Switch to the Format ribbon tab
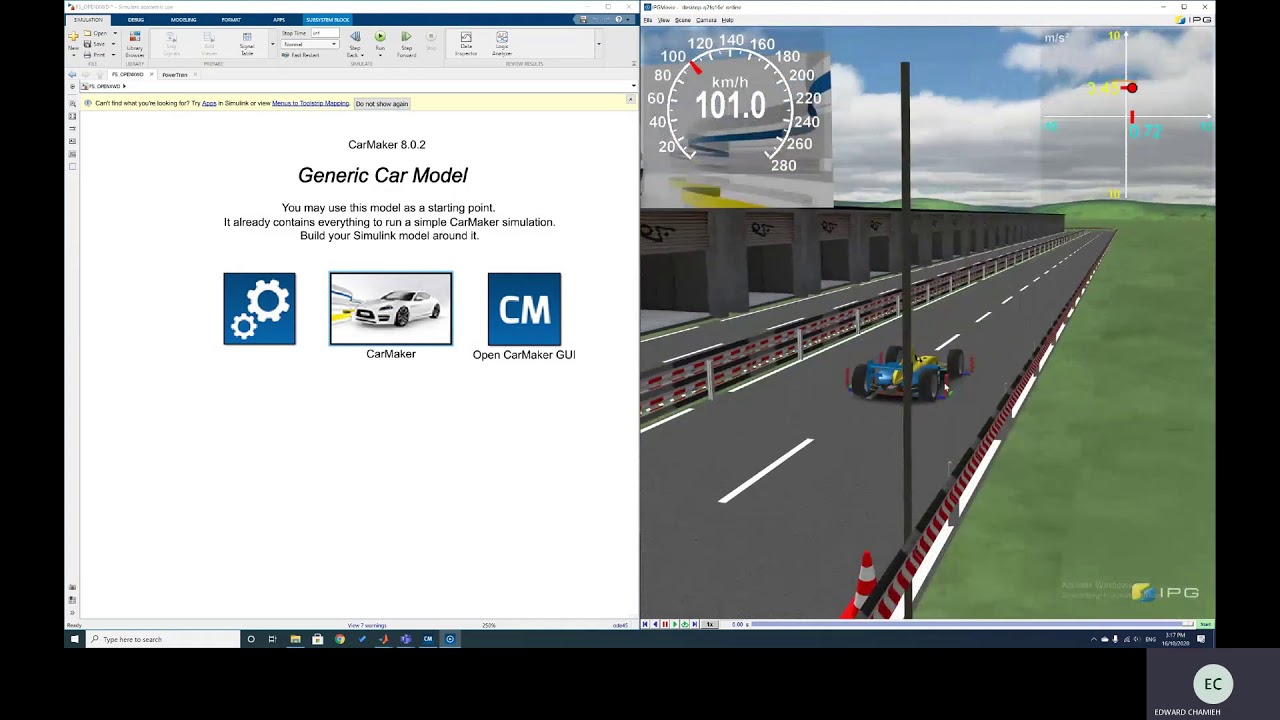 coord(231,20)
